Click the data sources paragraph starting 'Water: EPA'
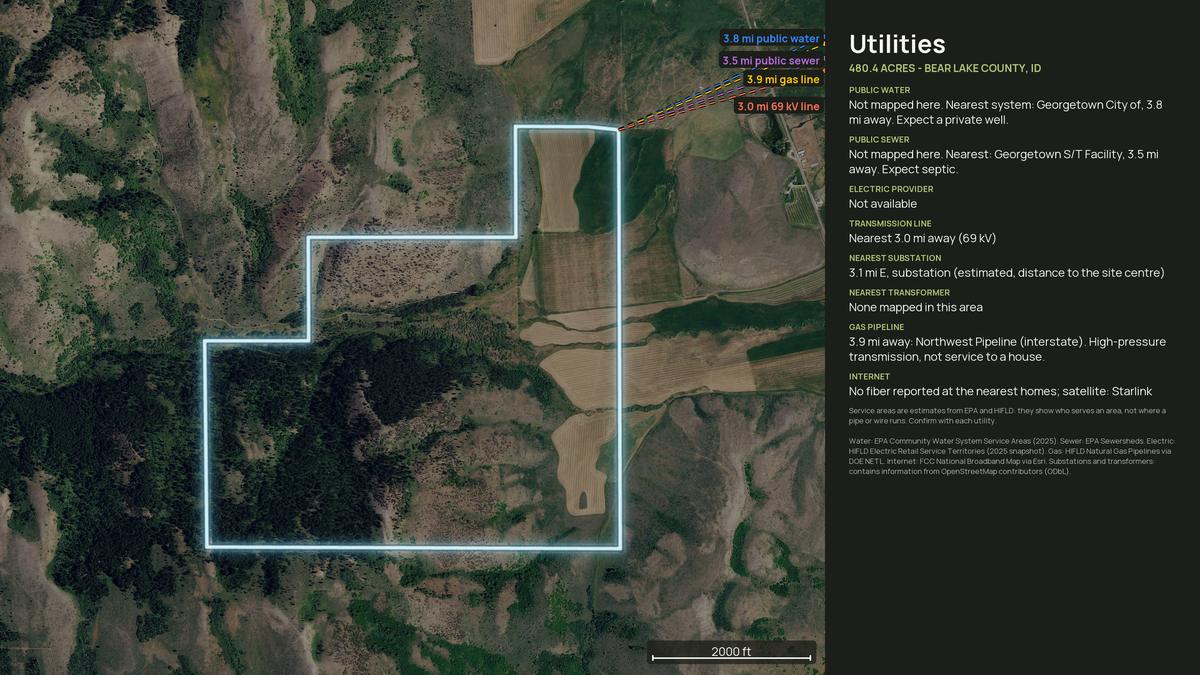 pos(1012,456)
